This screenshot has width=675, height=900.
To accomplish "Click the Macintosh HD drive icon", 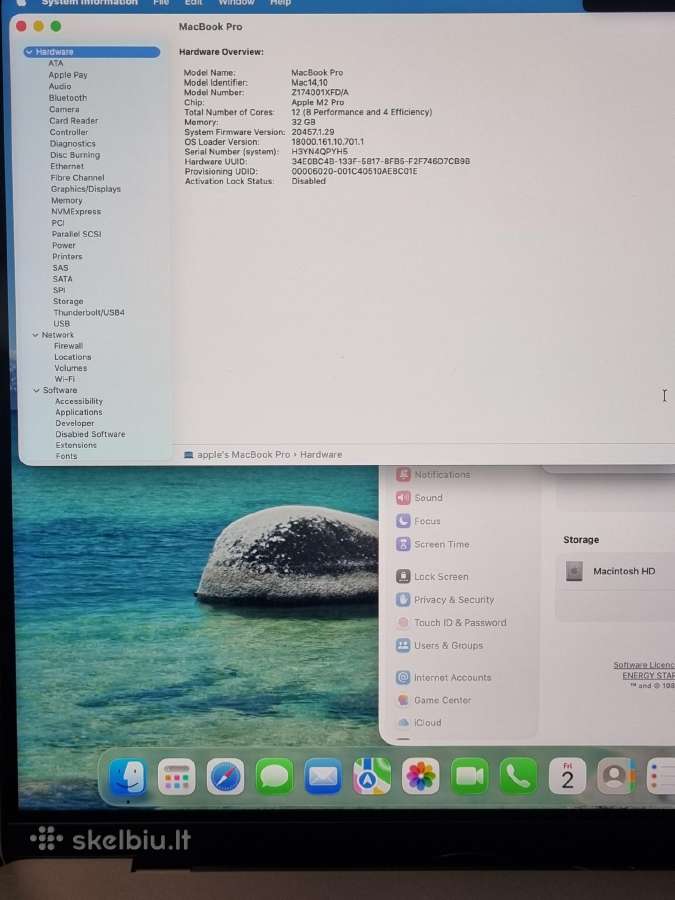I will [574, 571].
